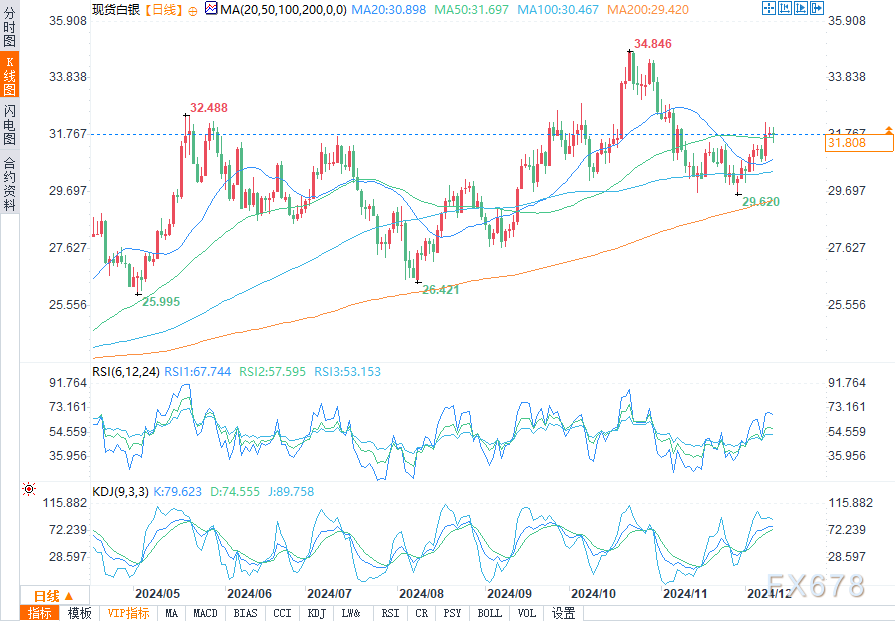Show the 合约资料 side tab

coord(9,183)
